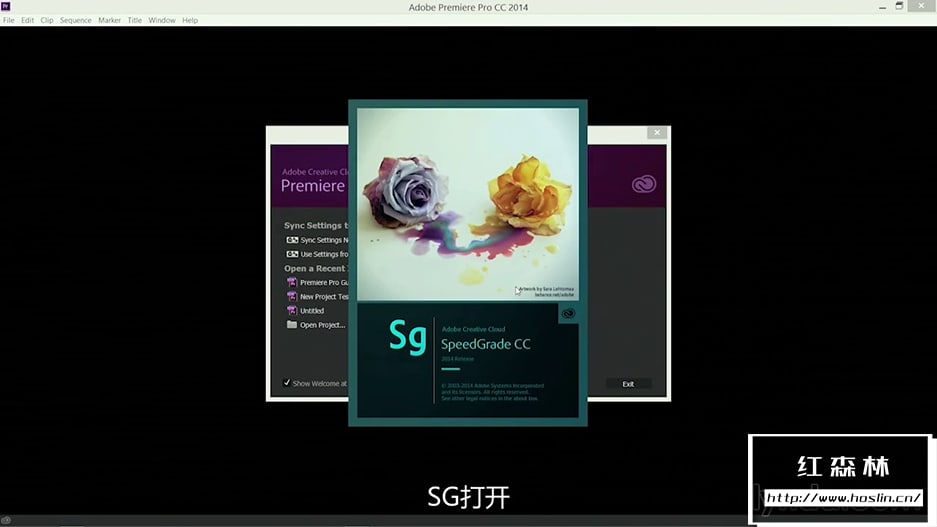Click the Creative Cloud icon on SpeedGrade splash
This screenshot has height=527, width=937.
[568, 313]
